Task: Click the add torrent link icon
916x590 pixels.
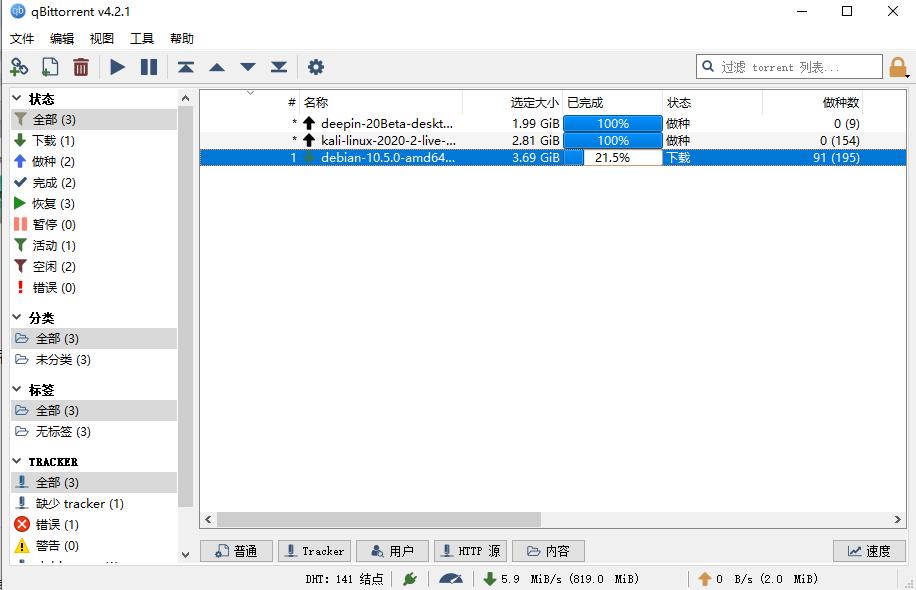Action: pos(19,67)
